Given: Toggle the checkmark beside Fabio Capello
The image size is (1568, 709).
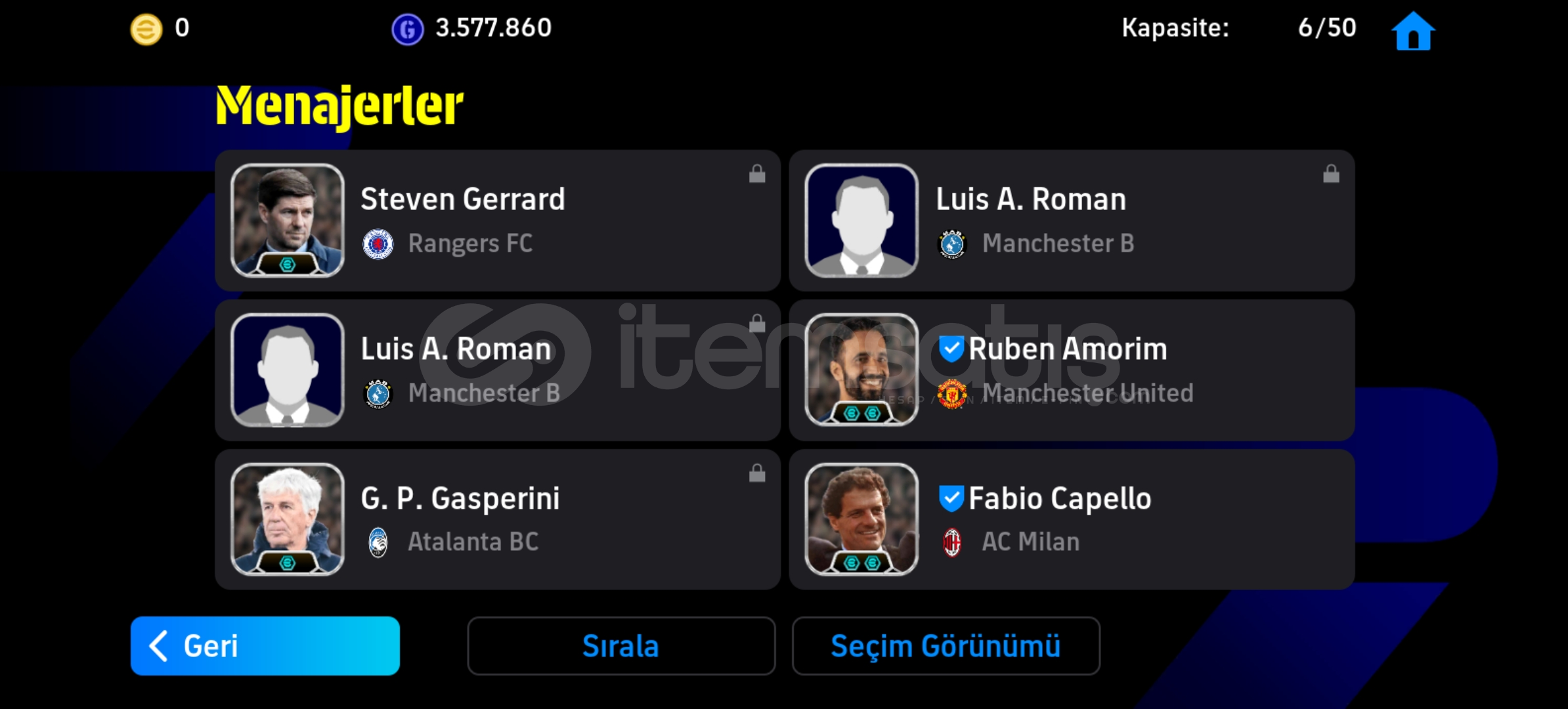Looking at the screenshot, I should pos(951,498).
